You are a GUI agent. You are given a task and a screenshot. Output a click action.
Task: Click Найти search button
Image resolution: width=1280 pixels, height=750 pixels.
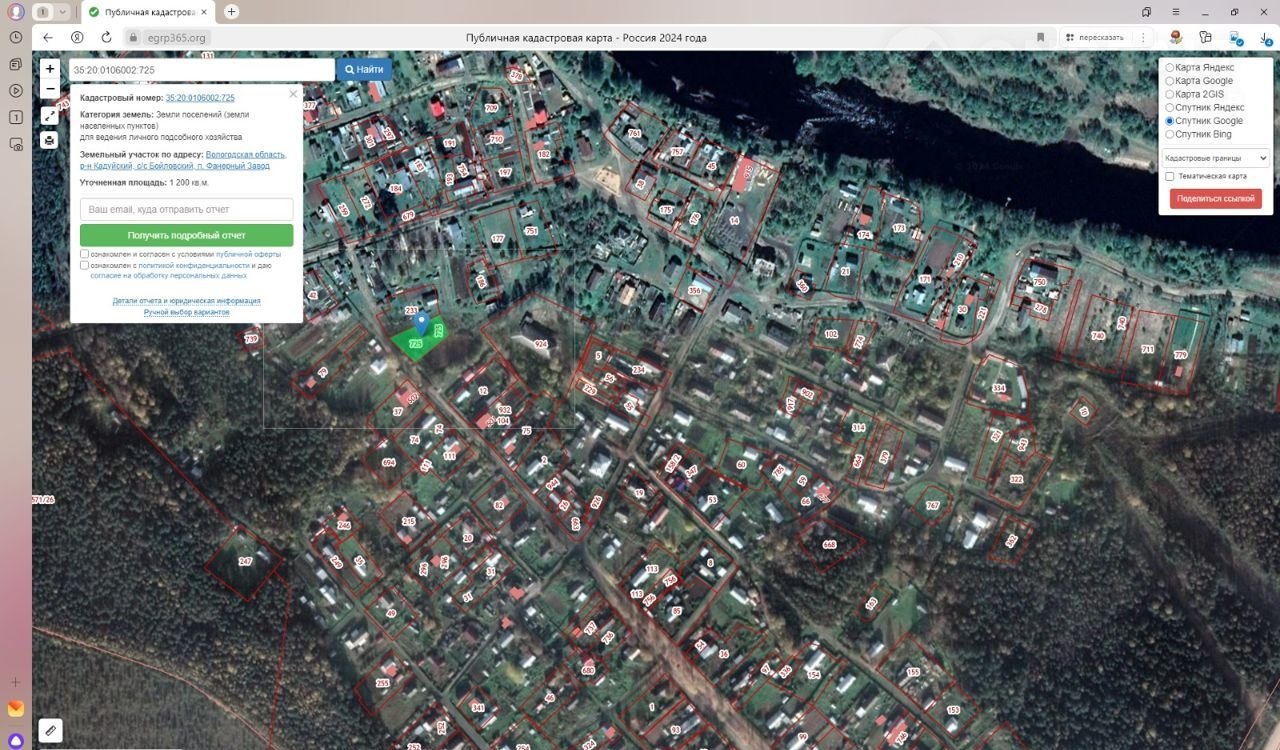[x=364, y=70]
